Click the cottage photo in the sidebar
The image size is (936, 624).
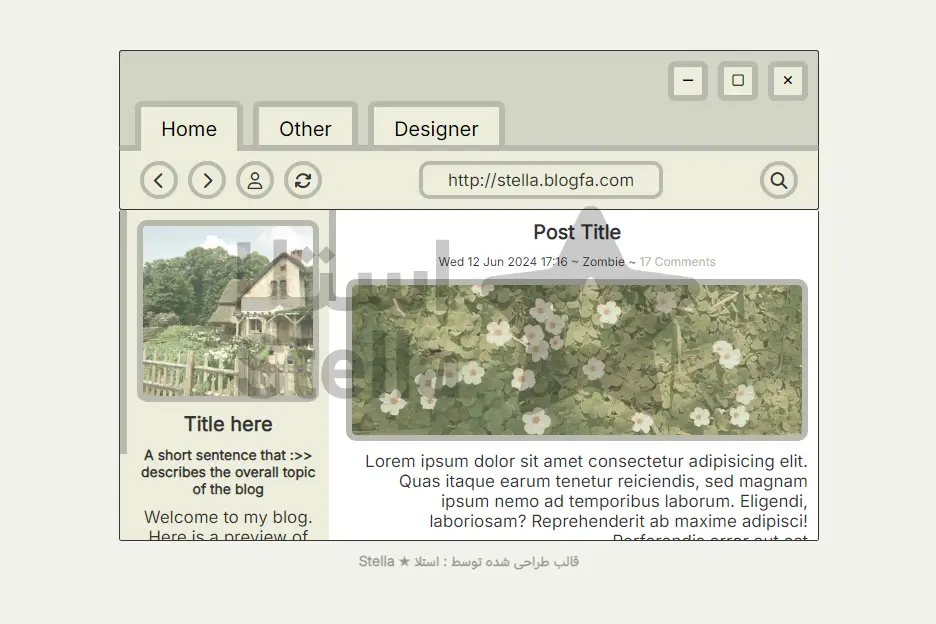click(x=228, y=311)
